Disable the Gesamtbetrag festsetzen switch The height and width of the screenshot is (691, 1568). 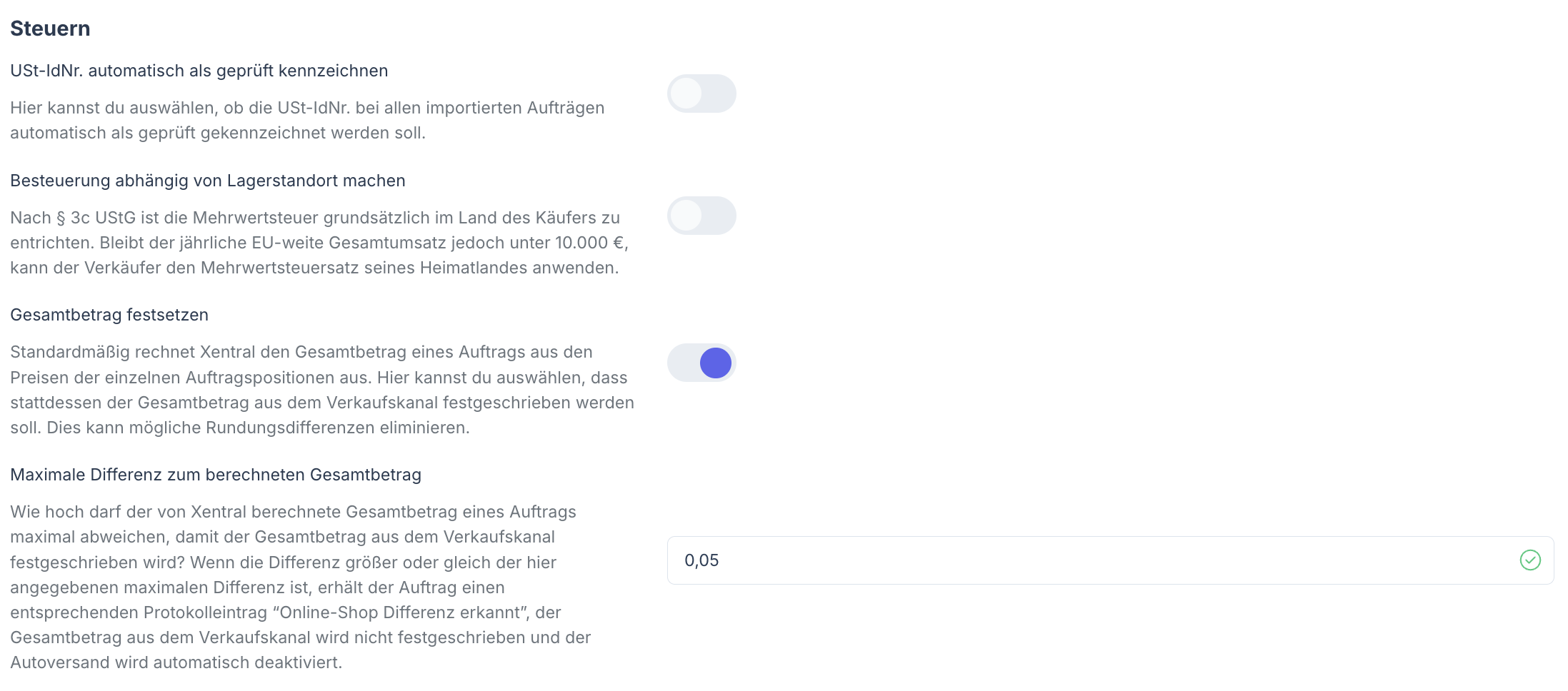(x=701, y=363)
